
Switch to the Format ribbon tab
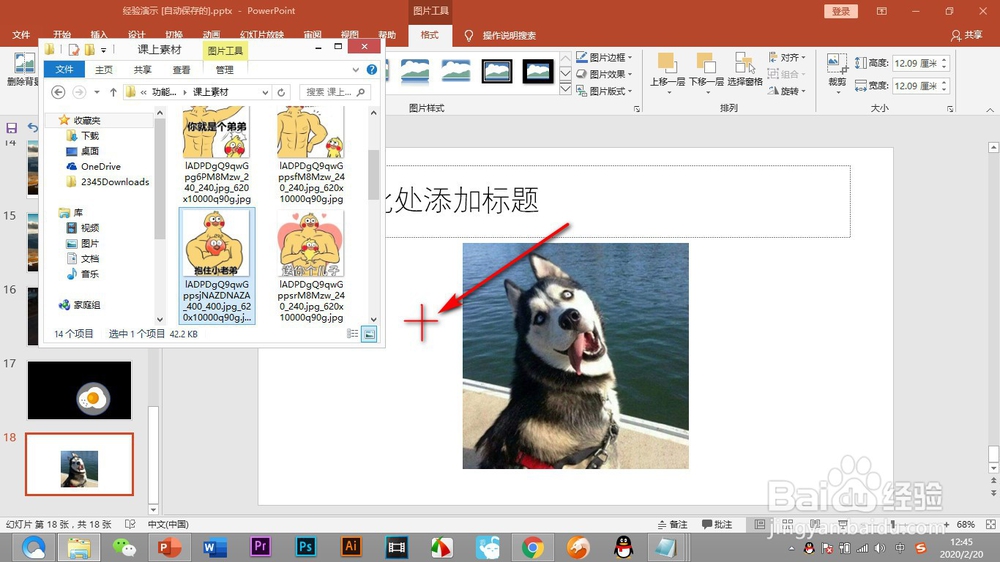[x=429, y=35]
